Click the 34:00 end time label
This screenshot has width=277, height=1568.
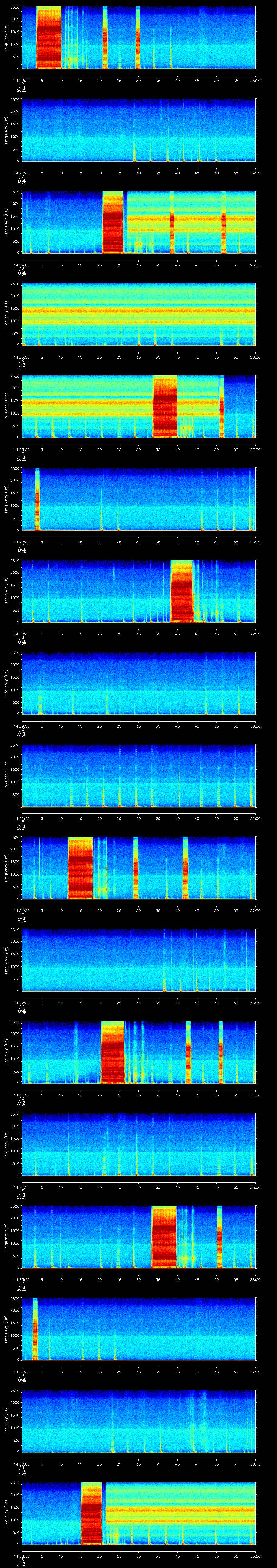tap(255, 1095)
